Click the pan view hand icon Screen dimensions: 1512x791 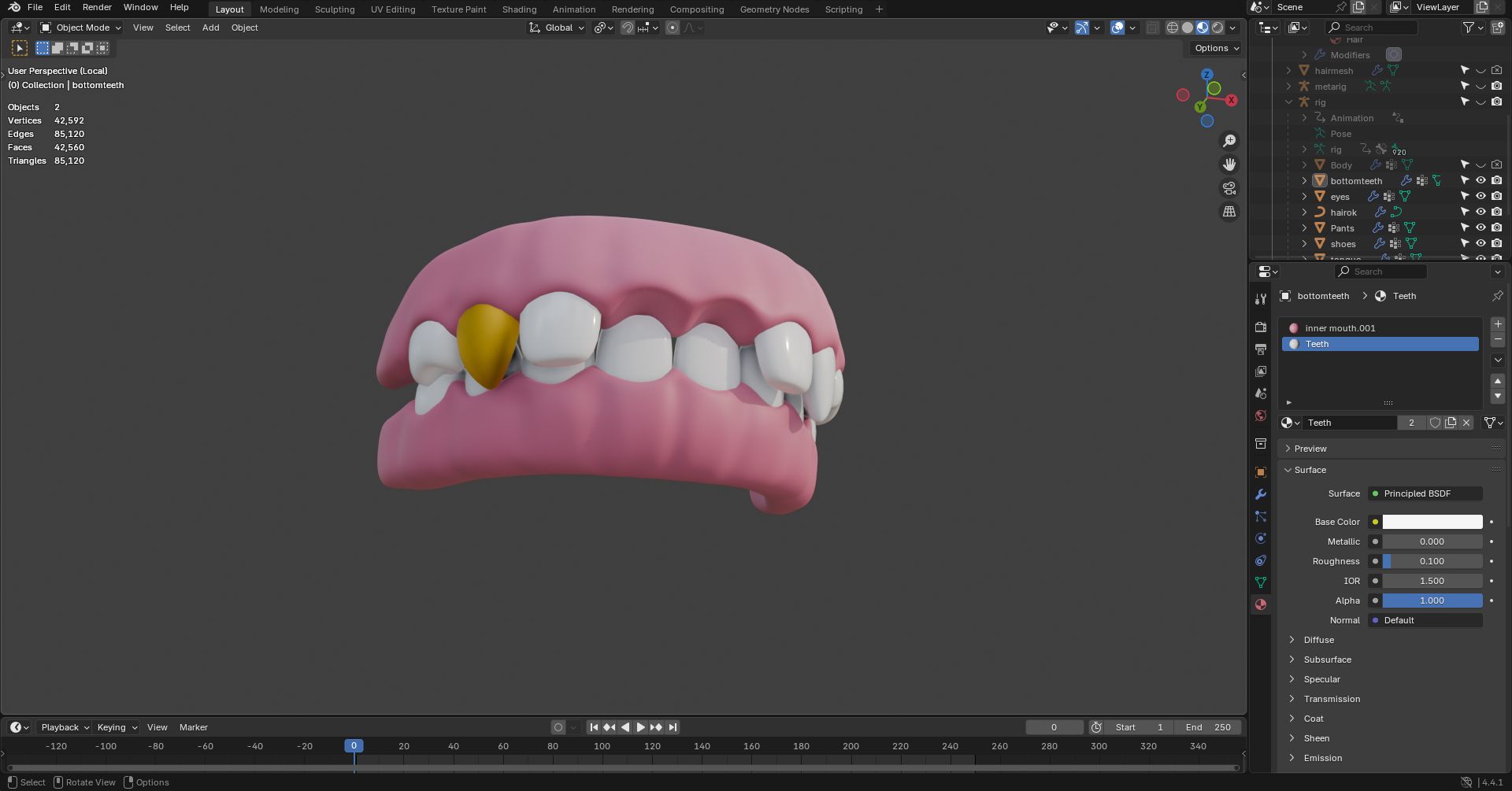coord(1228,164)
